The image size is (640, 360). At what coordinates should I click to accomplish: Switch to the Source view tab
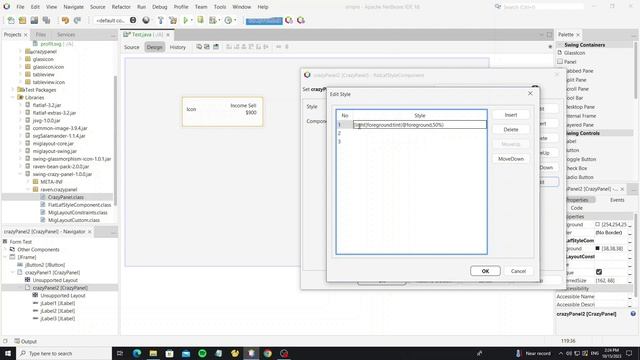(131, 47)
